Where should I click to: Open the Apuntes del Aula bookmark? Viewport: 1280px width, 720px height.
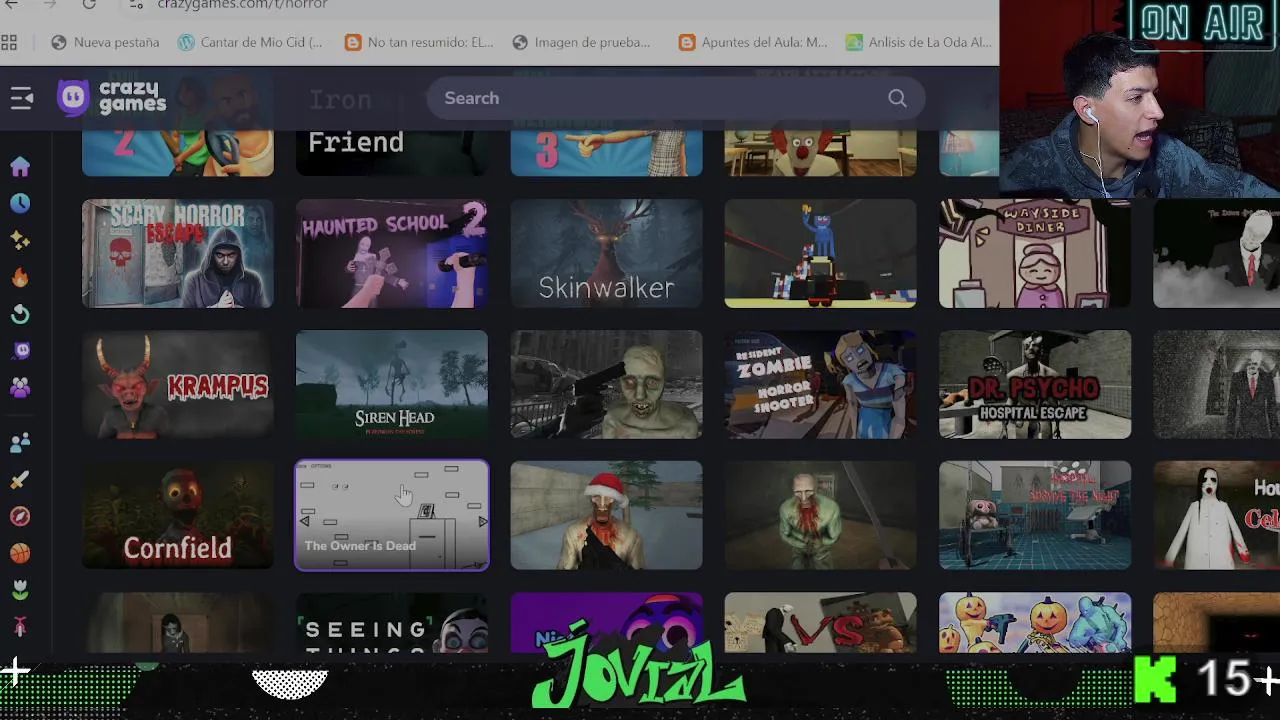tap(753, 42)
